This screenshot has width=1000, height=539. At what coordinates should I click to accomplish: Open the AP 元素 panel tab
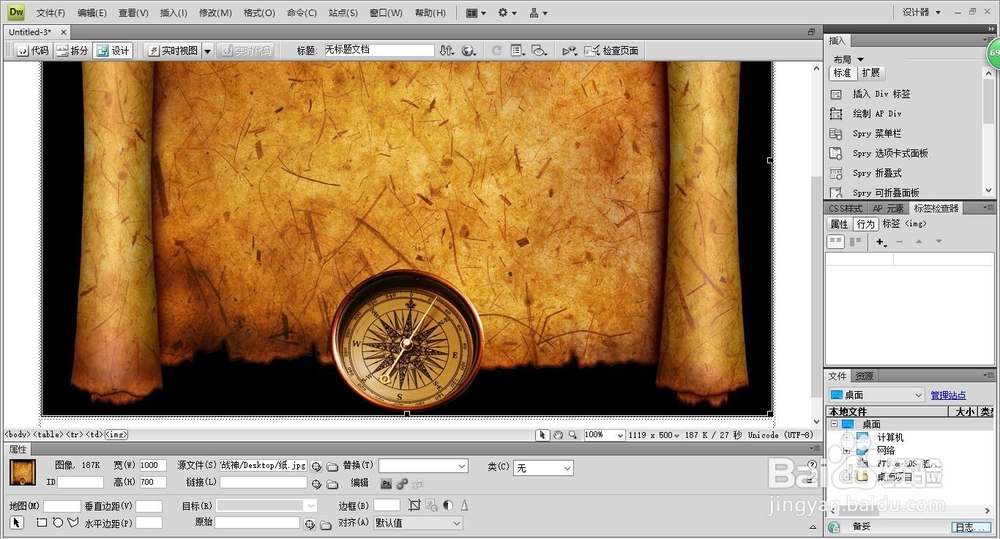pyautogui.click(x=888, y=209)
